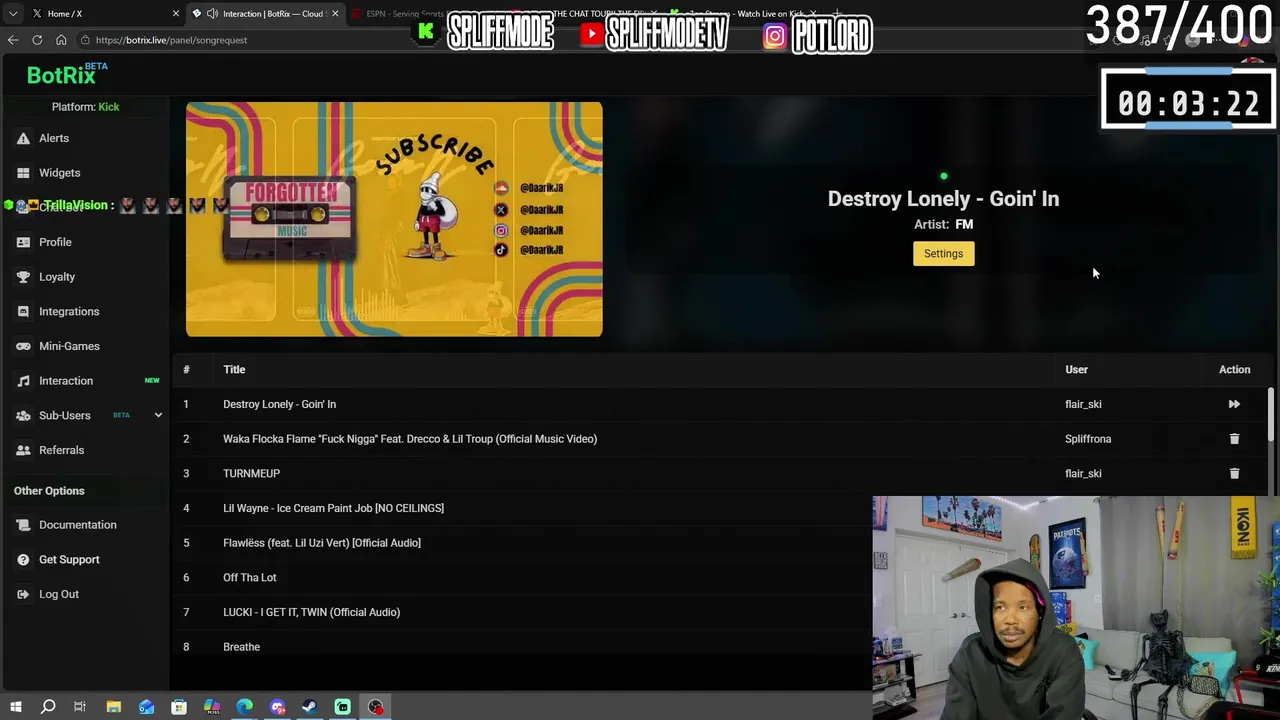Open the Loyalty trophy icon
1280x720 pixels.
click(23, 277)
